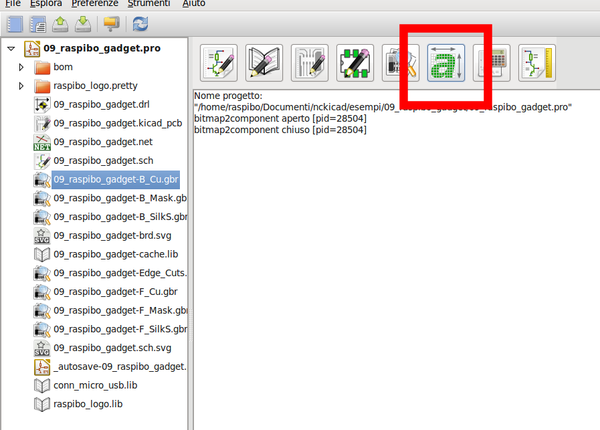Click the refresh project tree icon
Viewport: 600px width, 430px height.
(x=139, y=23)
